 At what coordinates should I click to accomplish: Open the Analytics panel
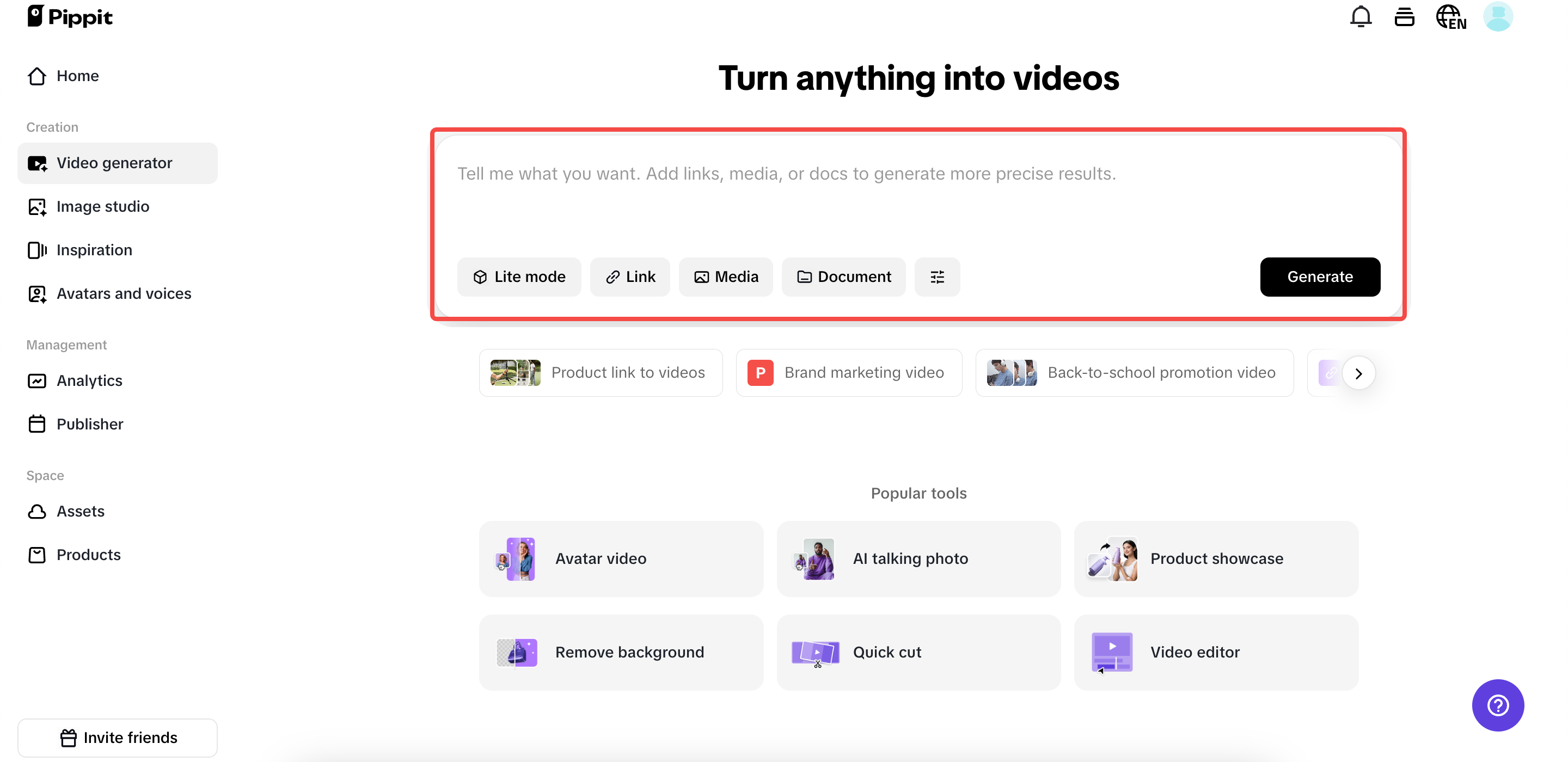tap(89, 380)
